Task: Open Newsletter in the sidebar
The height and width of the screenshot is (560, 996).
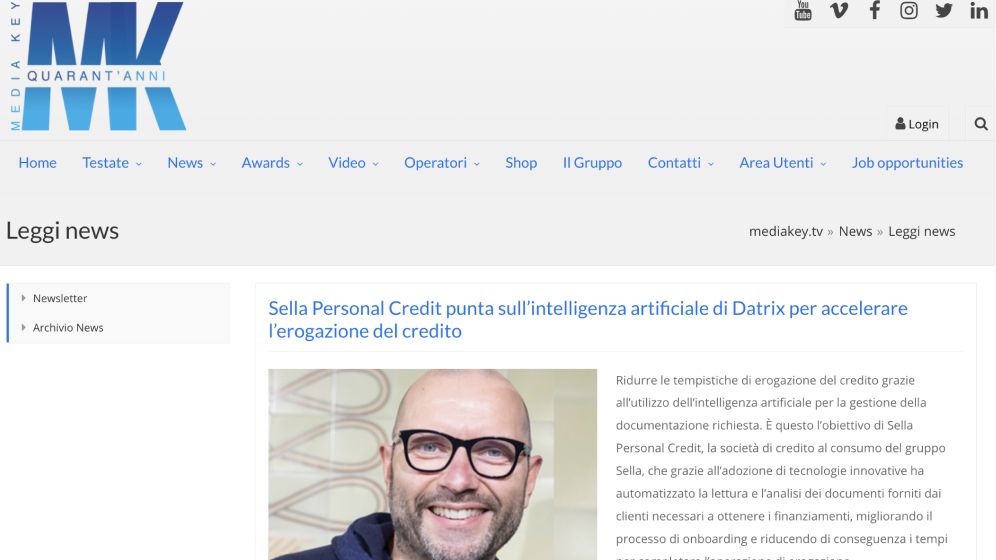Action: (60, 298)
